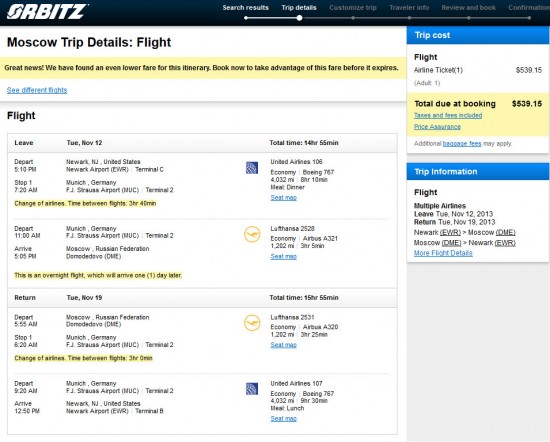
Task: Click DME code in Moscow to Newark route
Action: (451, 243)
